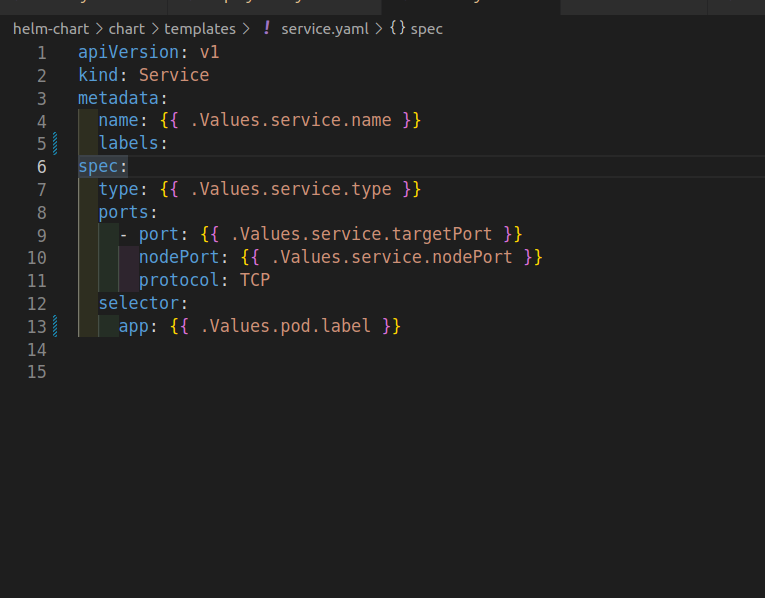This screenshot has height=598, width=765.
Task: Click .Values.service.type template expression
Action: pos(290,189)
